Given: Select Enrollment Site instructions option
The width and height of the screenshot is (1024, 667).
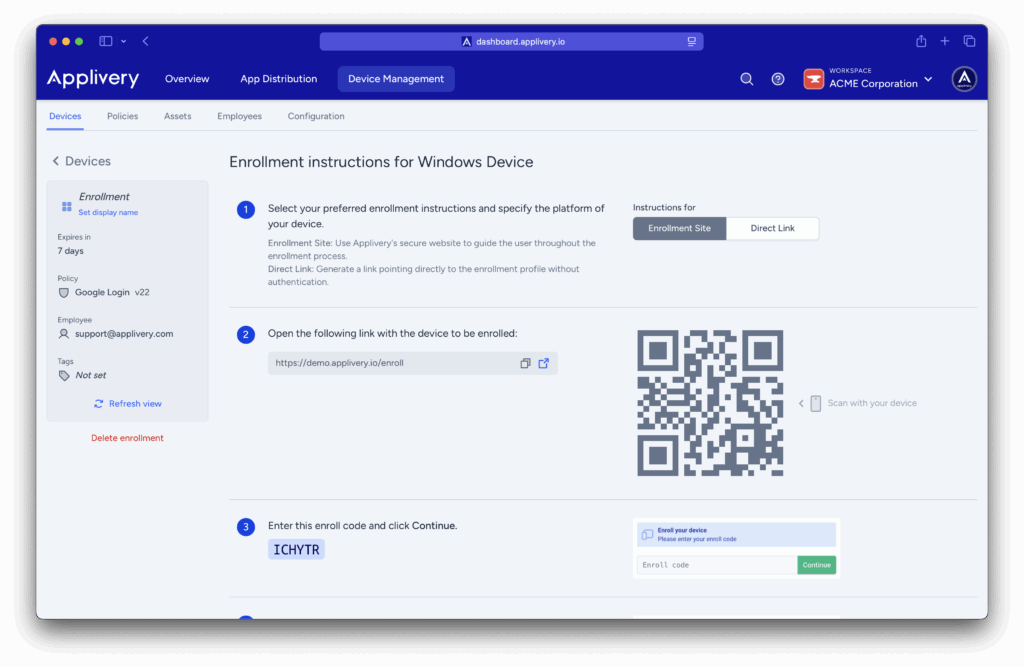Looking at the screenshot, I should pyautogui.click(x=679, y=228).
